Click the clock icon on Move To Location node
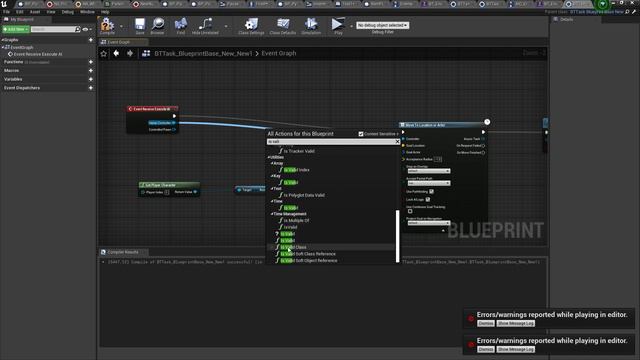The height and width of the screenshot is (360, 640). click(x=487, y=122)
